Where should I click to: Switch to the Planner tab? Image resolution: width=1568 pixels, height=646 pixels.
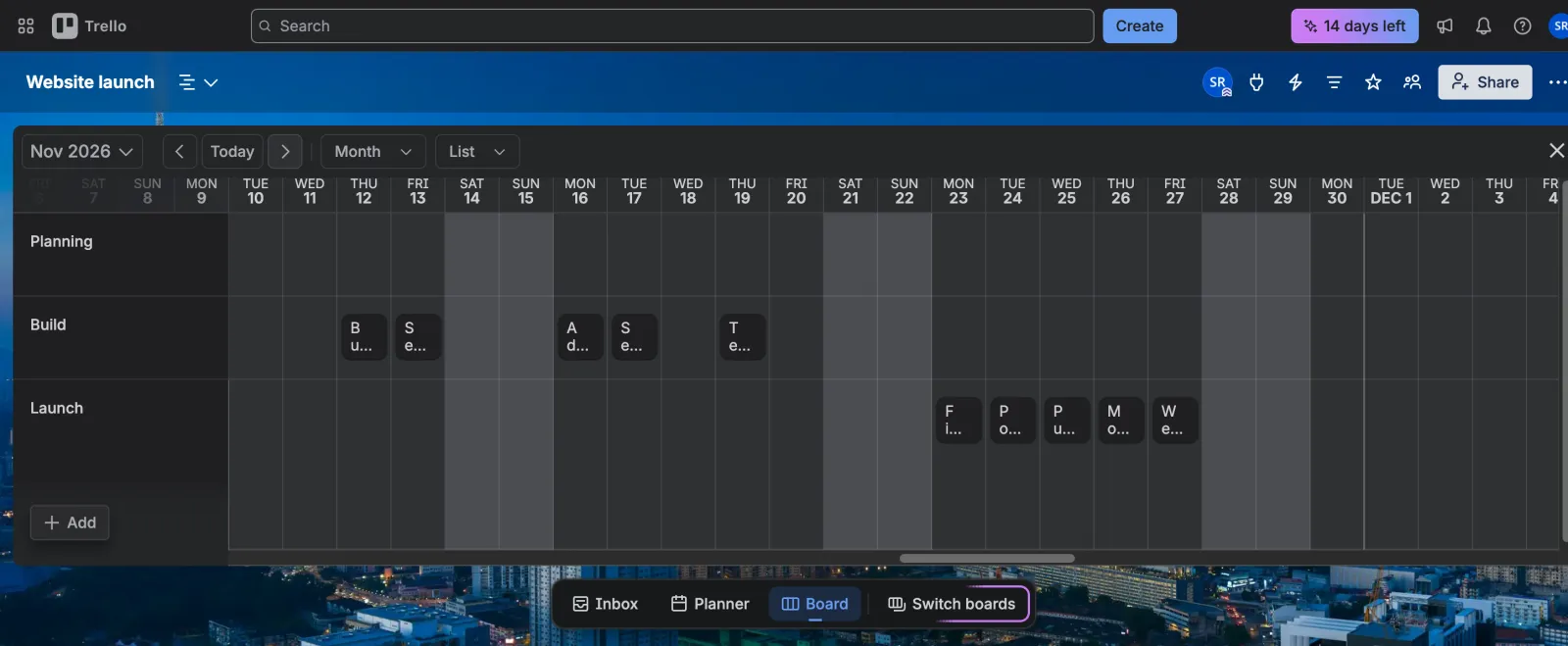710,604
